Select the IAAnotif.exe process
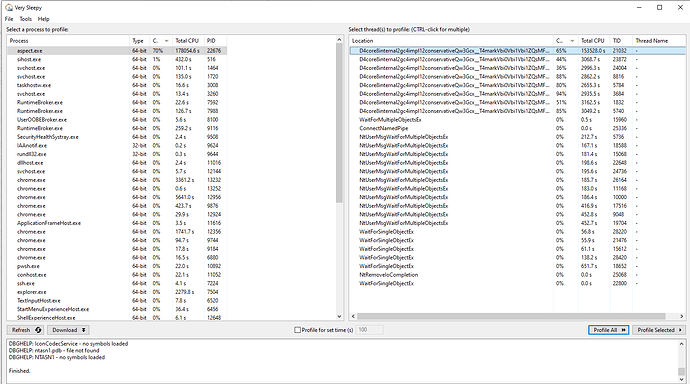This screenshot has width=690, height=384. click(x=117, y=146)
